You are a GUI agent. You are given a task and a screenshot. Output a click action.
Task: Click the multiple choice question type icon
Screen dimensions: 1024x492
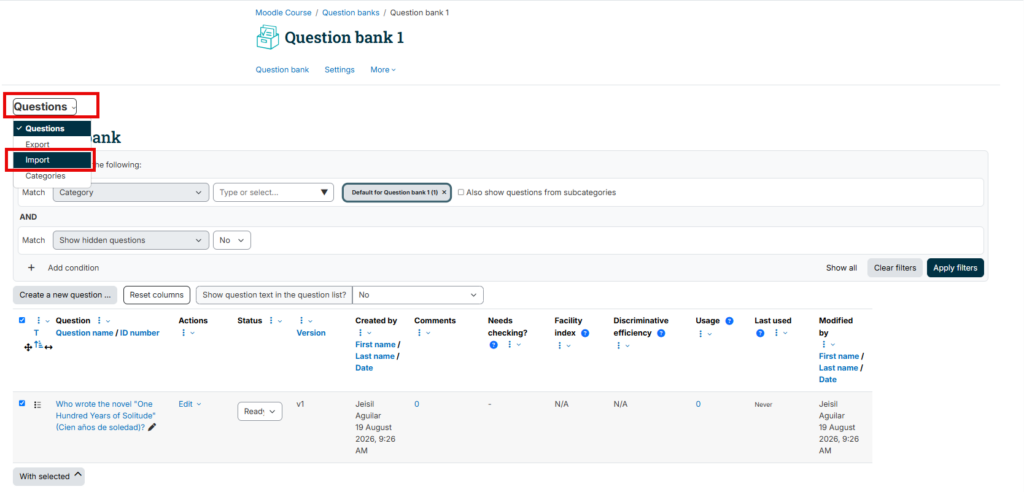tap(37, 405)
